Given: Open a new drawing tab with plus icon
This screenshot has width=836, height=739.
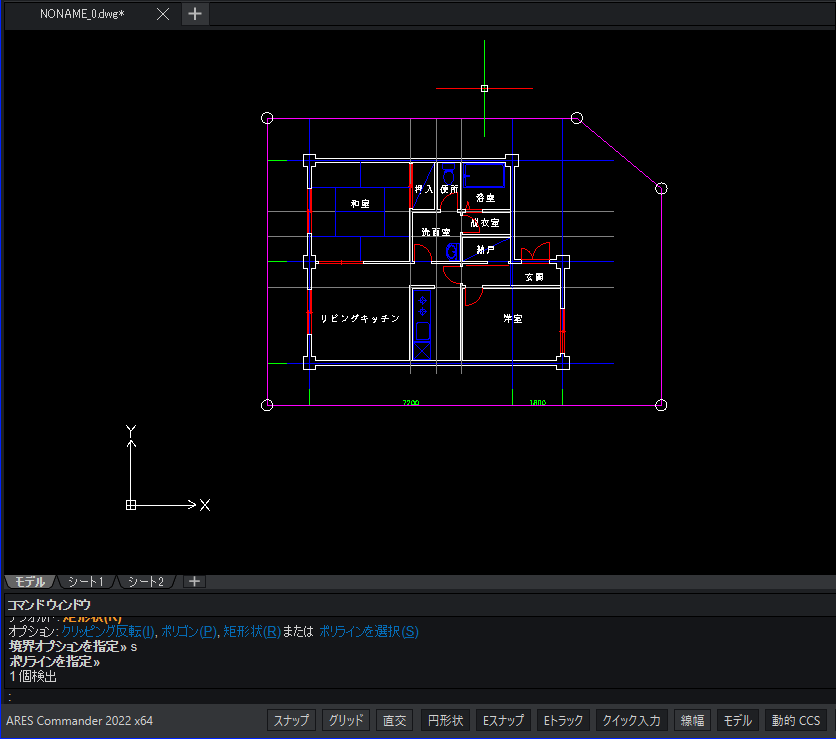Looking at the screenshot, I should [x=195, y=14].
